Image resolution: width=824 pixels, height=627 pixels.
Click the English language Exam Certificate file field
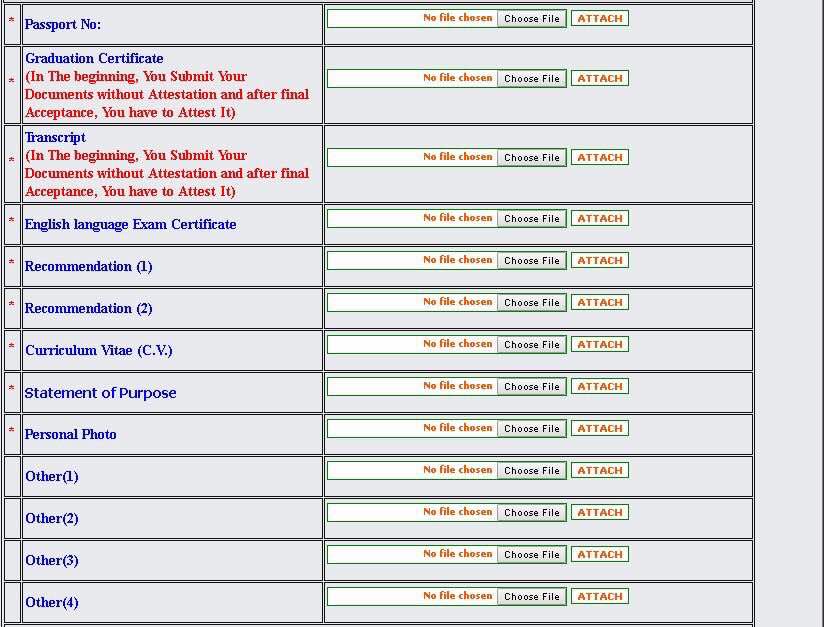click(x=412, y=218)
